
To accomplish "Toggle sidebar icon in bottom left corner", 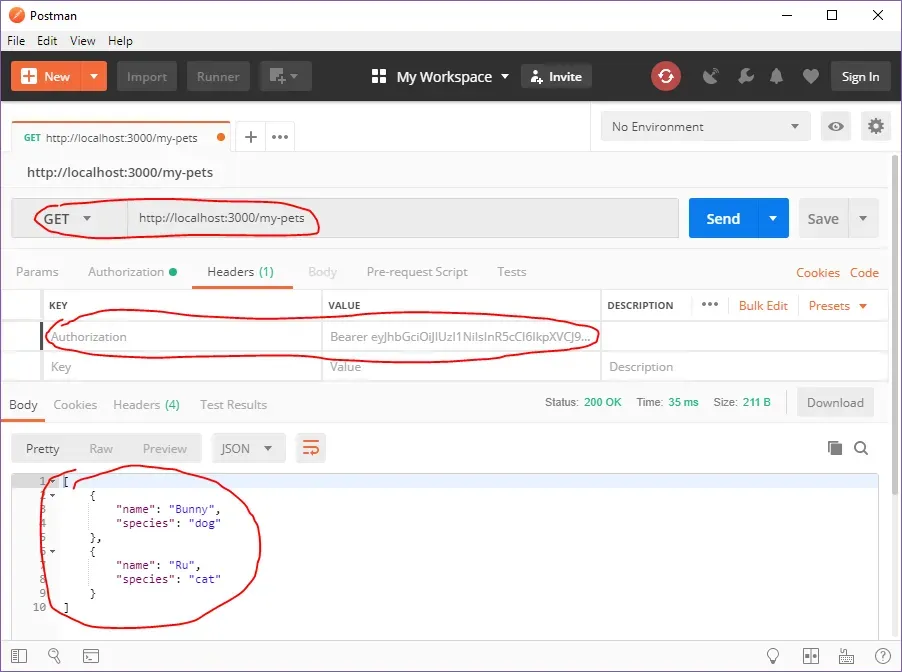I will pyautogui.click(x=19, y=656).
